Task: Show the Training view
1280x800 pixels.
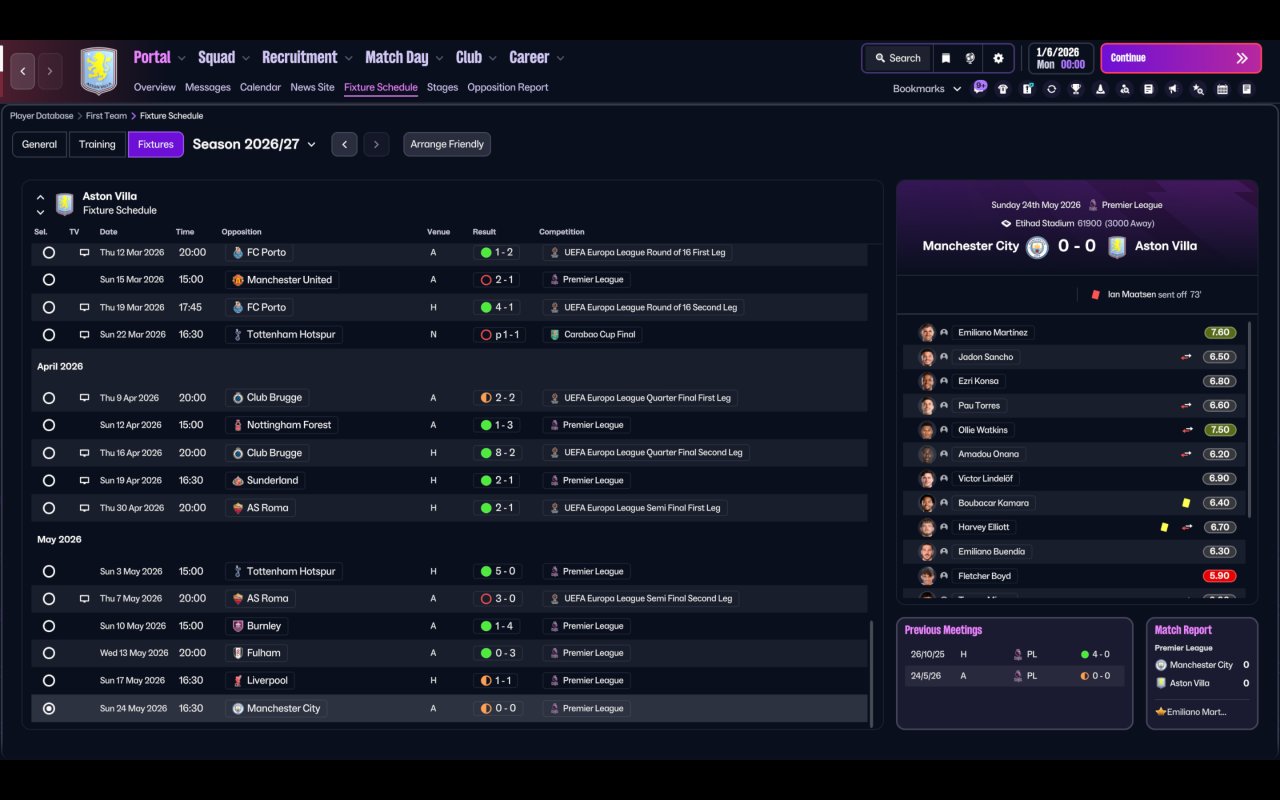Action: 97,144
